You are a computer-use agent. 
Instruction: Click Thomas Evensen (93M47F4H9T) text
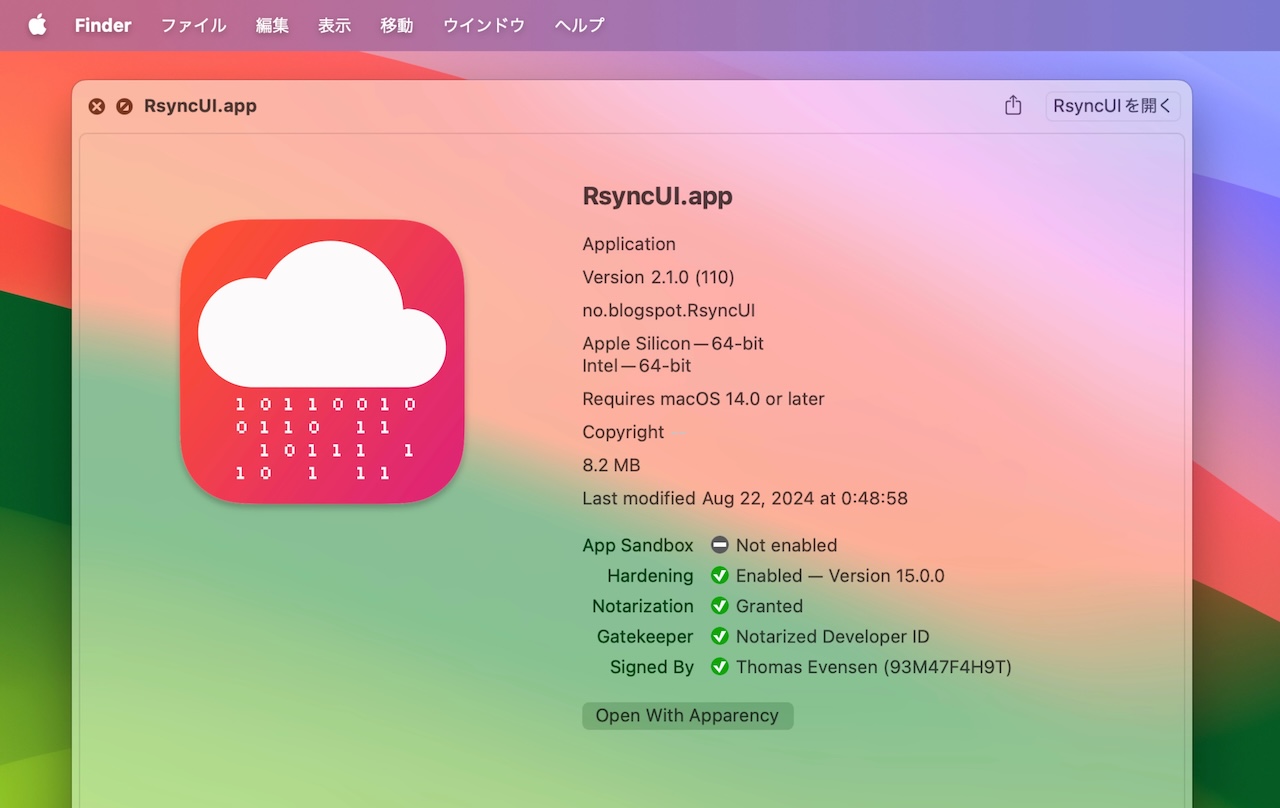click(x=874, y=667)
